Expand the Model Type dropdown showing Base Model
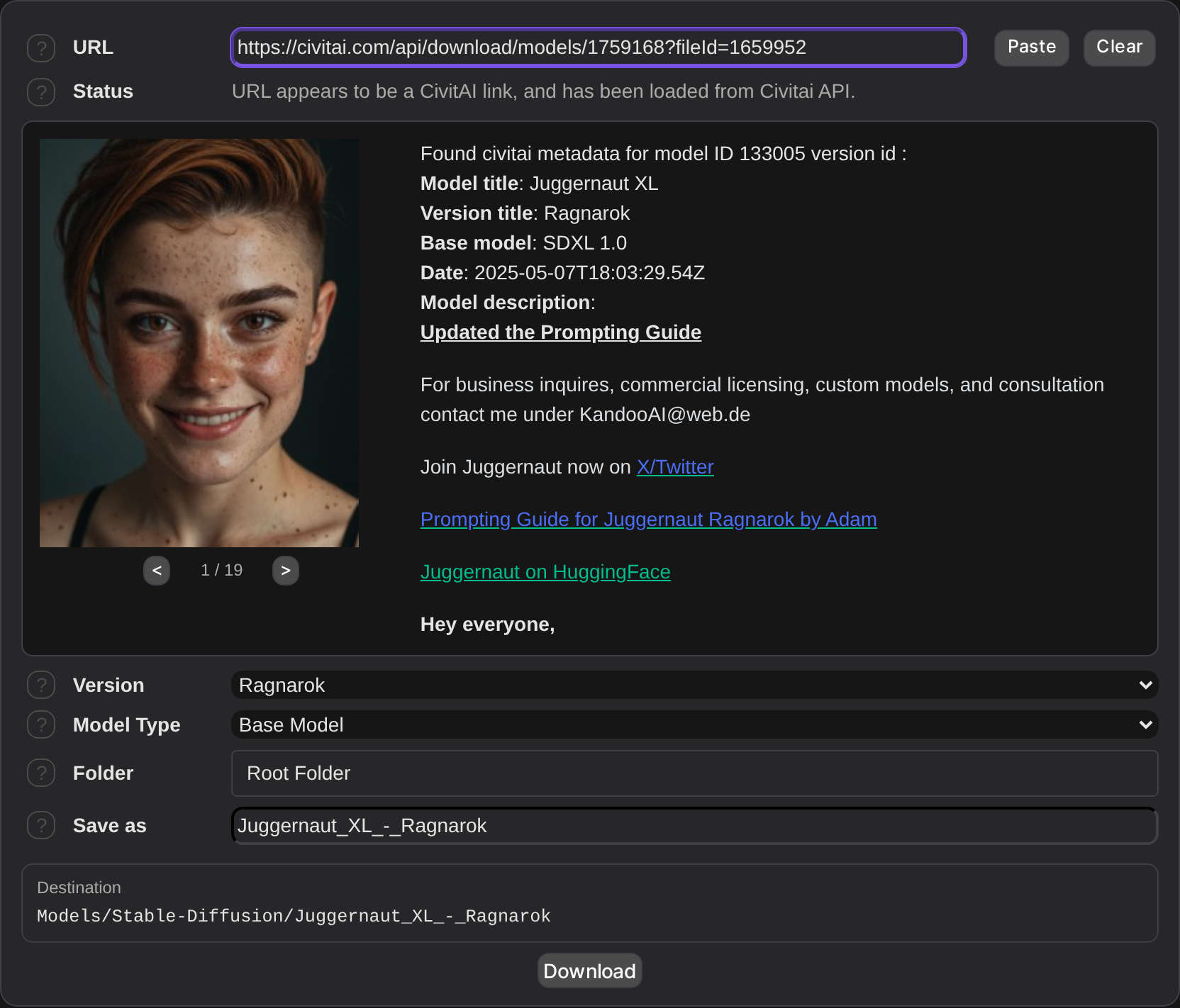Viewport: 1180px width, 1008px height. click(x=695, y=725)
